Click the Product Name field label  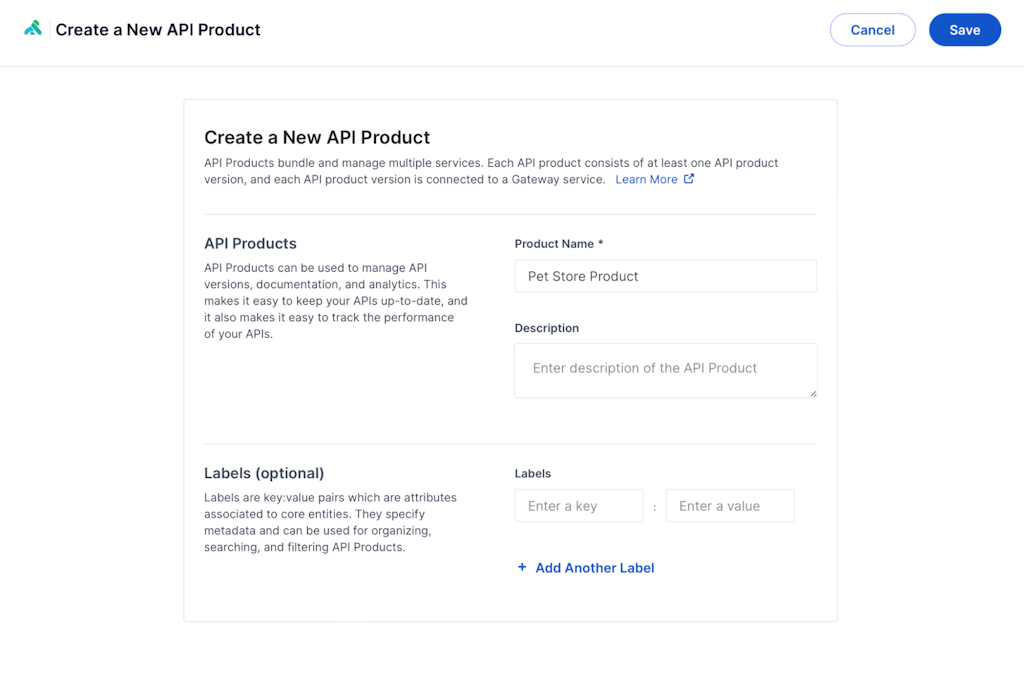tap(558, 244)
